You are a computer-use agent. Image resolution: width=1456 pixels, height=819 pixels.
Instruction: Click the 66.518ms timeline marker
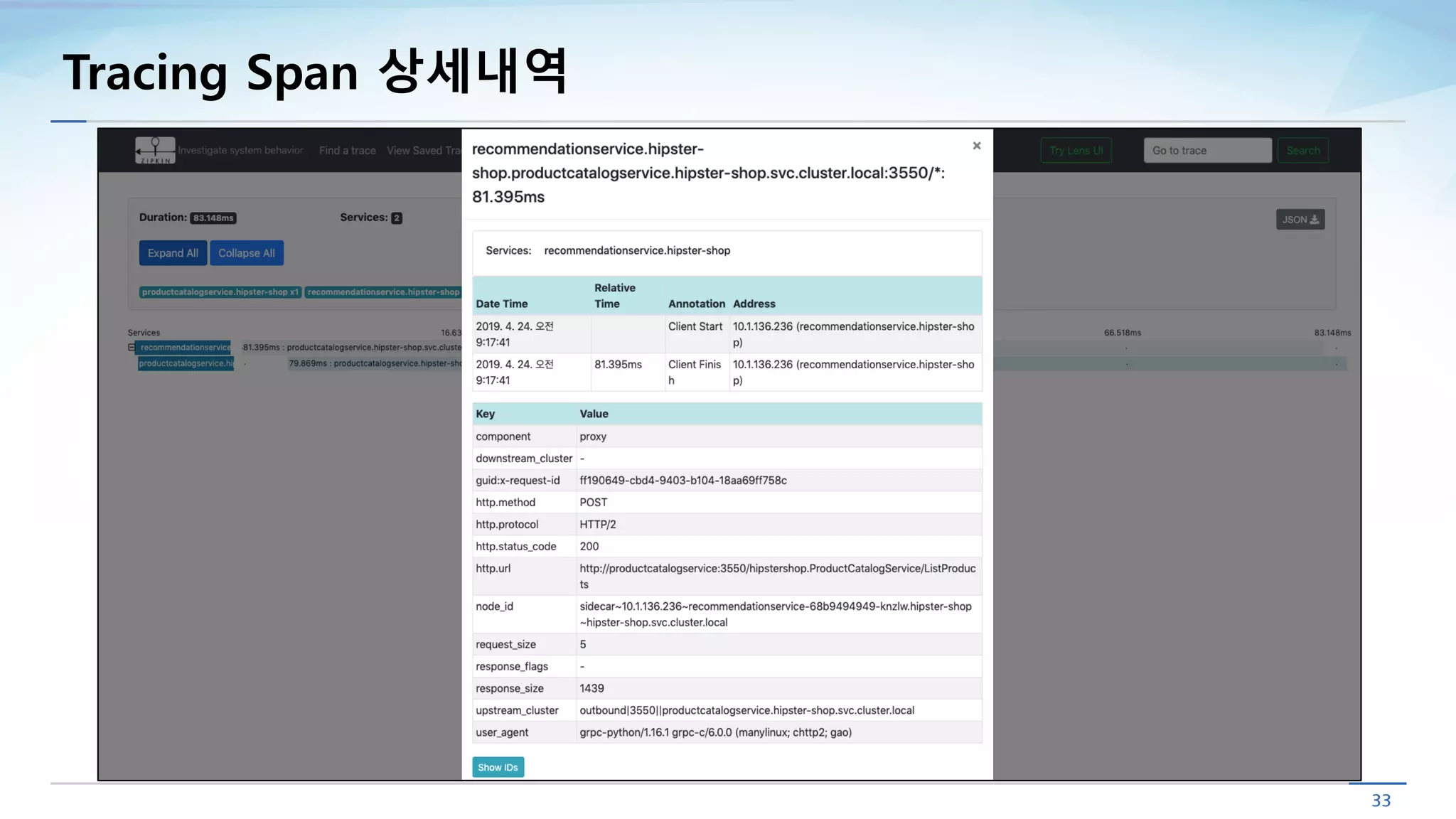click(1123, 333)
